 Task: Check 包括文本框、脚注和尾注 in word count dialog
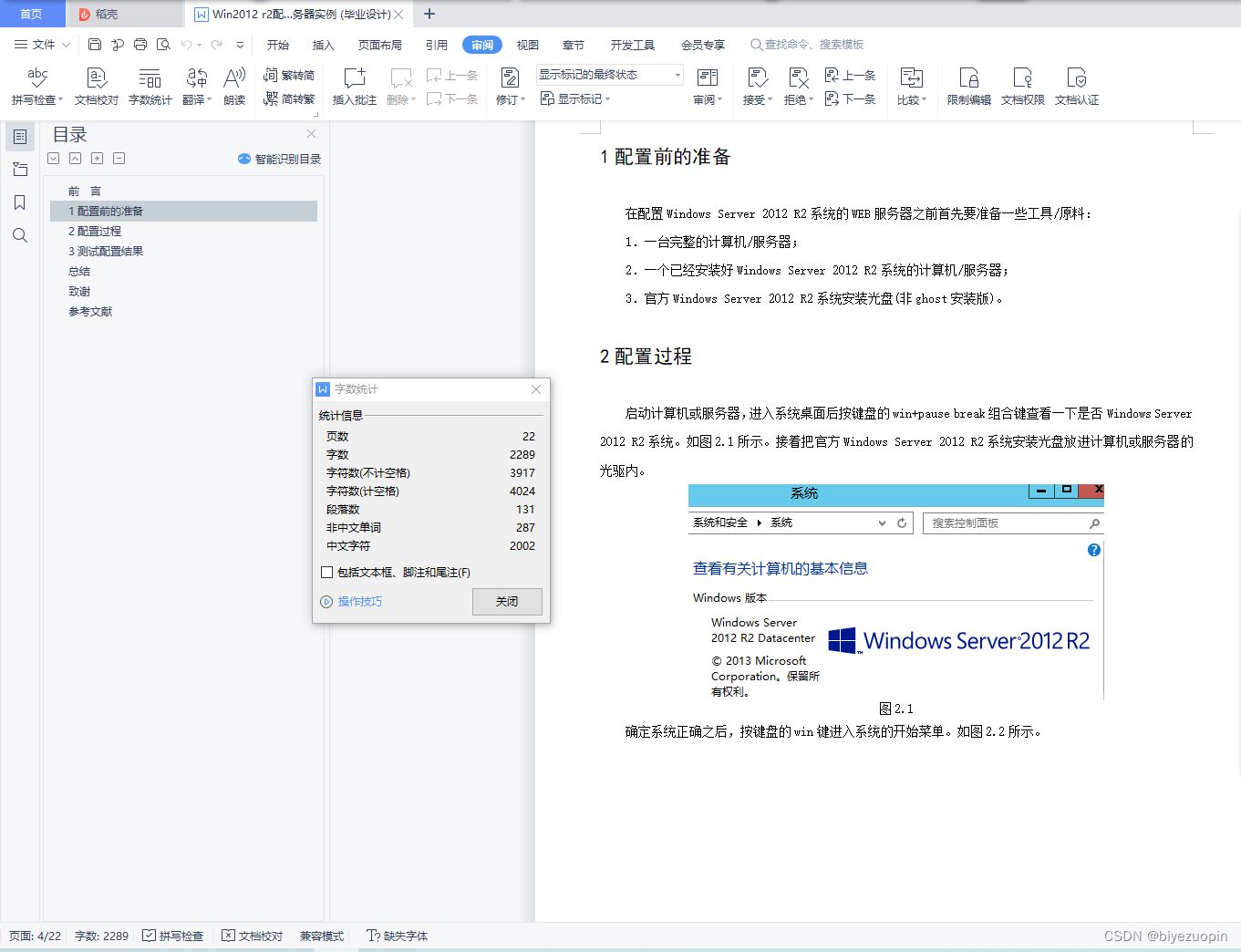(326, 572)
